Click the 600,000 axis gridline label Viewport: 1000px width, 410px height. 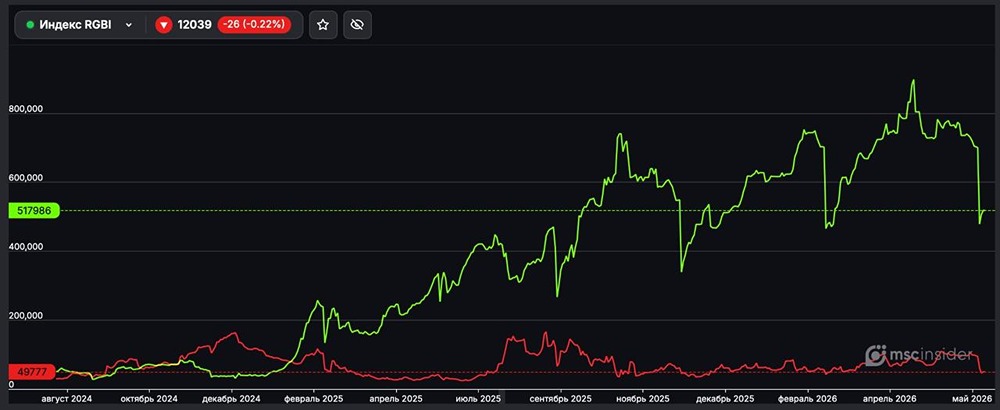[26, 178]
